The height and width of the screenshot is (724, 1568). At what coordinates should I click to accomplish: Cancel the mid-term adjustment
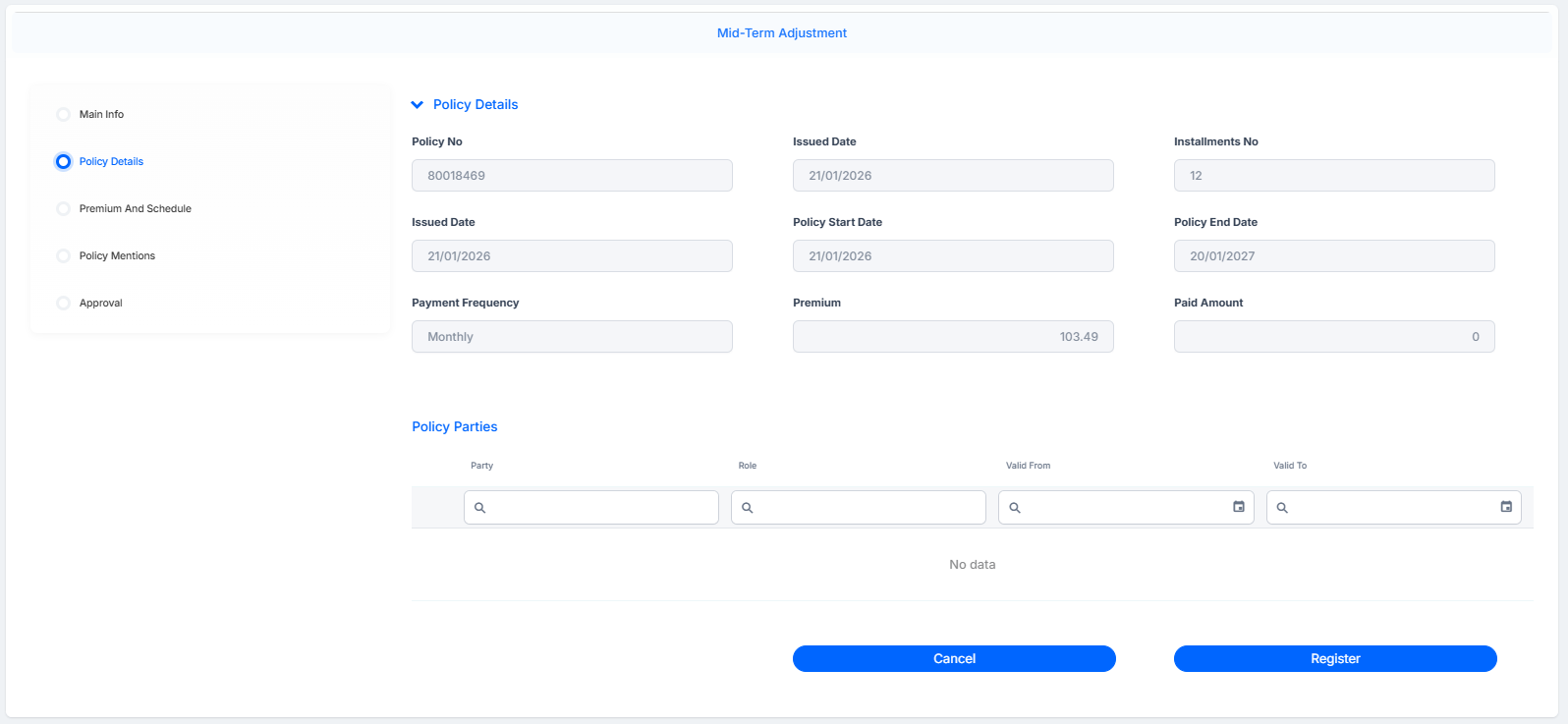point(954,658)
